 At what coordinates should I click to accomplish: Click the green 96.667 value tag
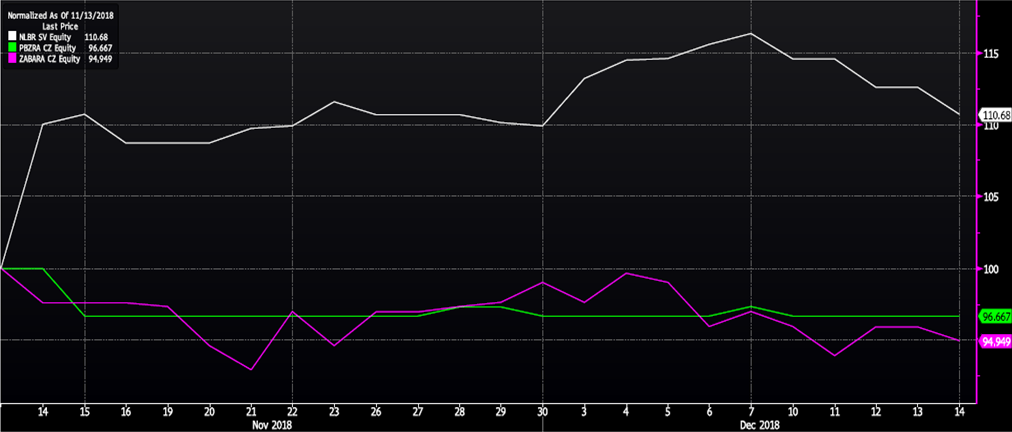point(994,316)
